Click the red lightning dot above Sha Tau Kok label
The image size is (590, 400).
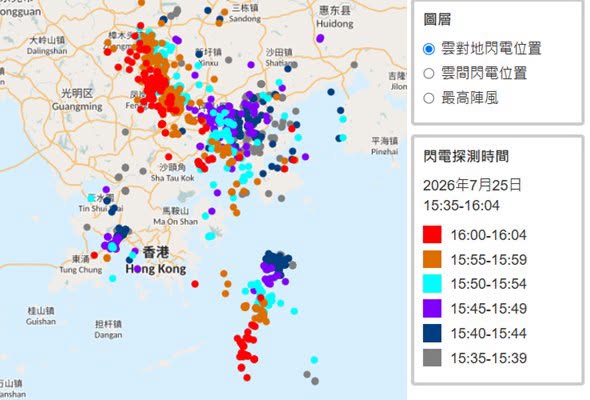[x=169, y=157]
